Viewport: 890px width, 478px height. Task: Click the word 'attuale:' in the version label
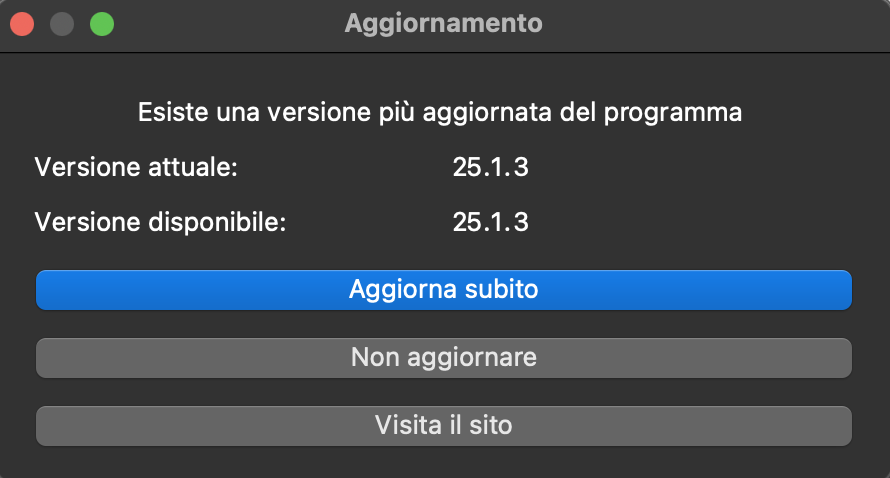click(x=191, y=167)
